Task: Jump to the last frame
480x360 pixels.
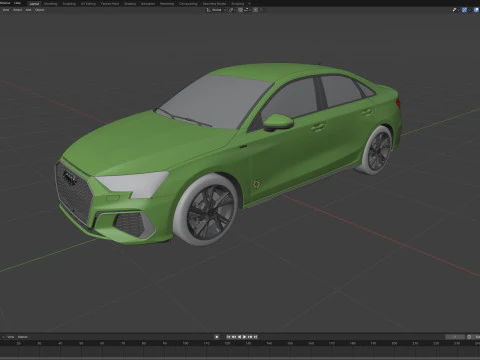Action: [255, 337]
